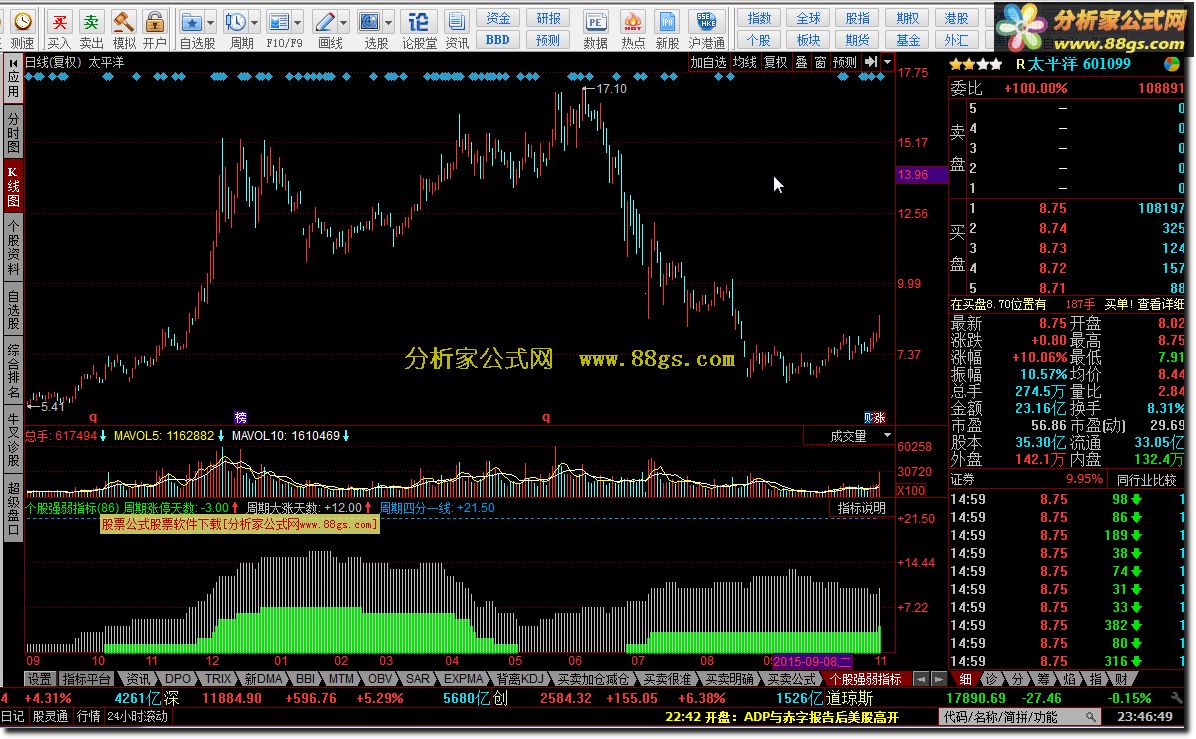Click the 板块 sector button
The width and height of the screenshot is (1196, 739).
[809, 40]
